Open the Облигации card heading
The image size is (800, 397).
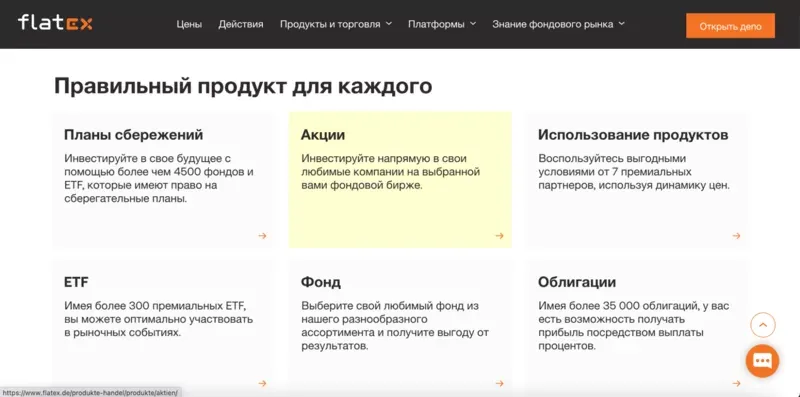click(x=577, y=282)
